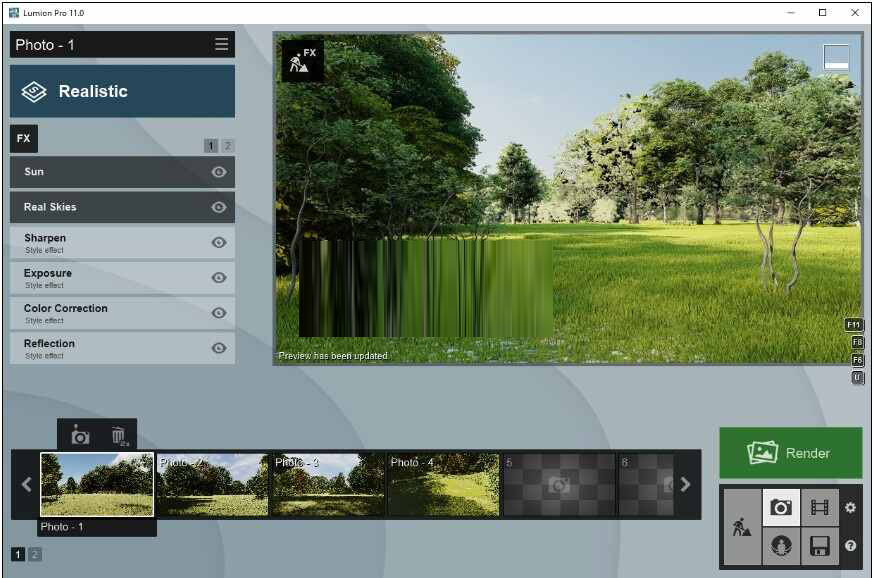Image resolution: width=874 pixels, height=578 pixels.
Task: Toggle visibility of the Sun effect
Action: tap(219, 172)
